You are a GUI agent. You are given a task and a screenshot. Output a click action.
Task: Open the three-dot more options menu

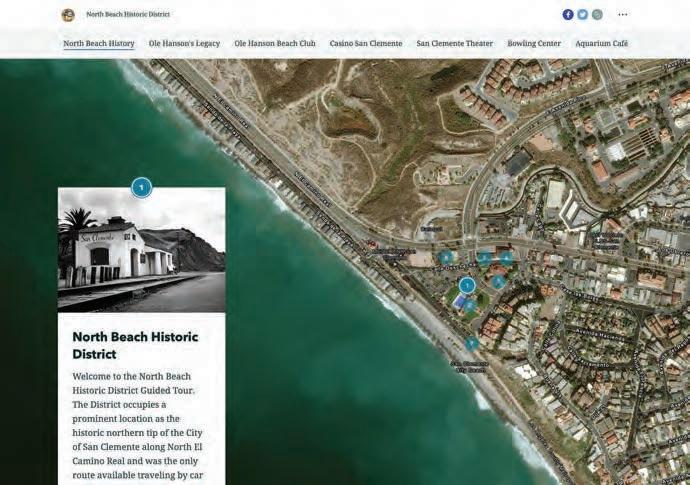click(623, 15)
